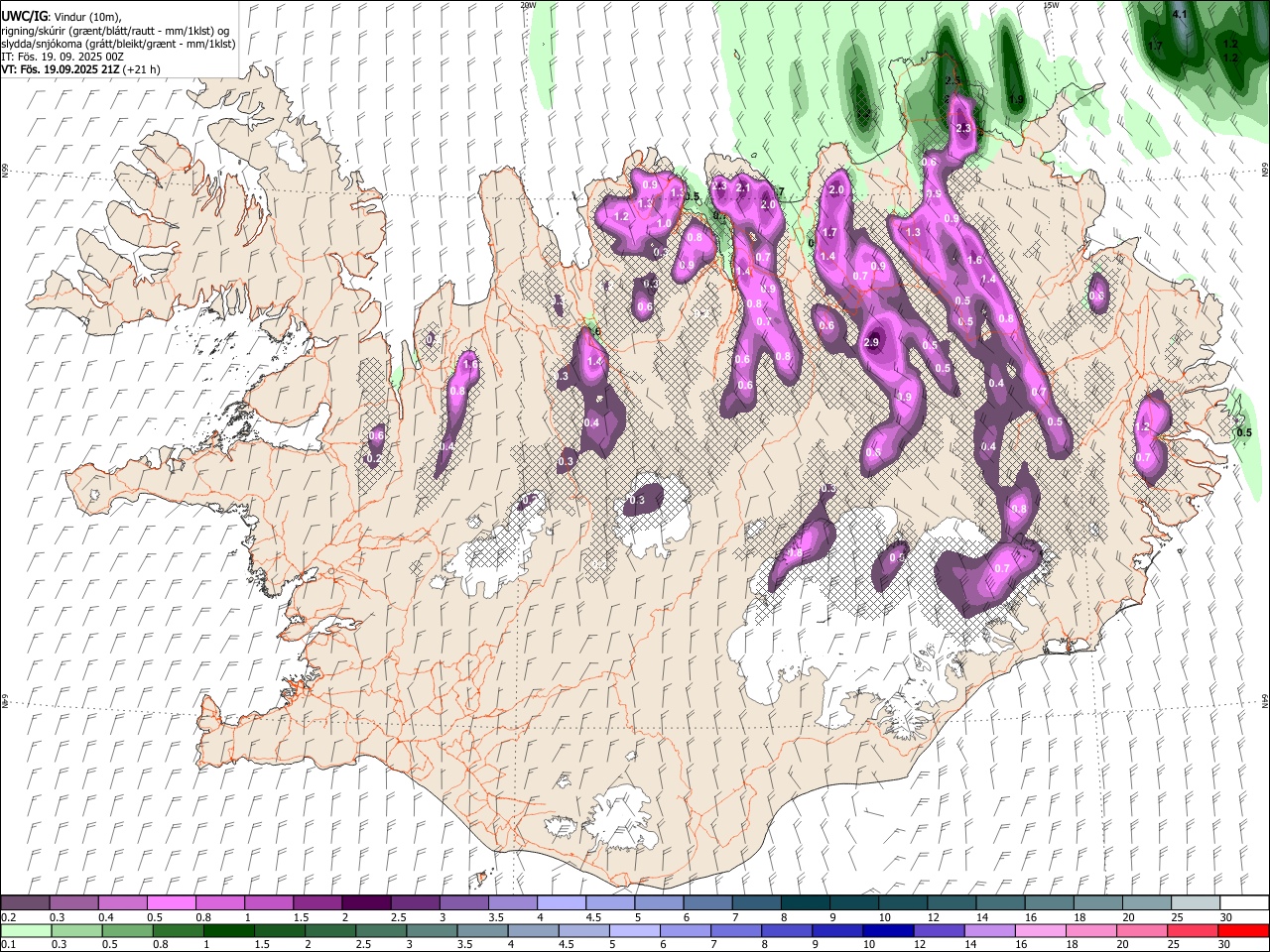The image size is (1270, 952).
Task: Click the 2.5 value above the 2.3 label
Action: [x=953, y=80]
